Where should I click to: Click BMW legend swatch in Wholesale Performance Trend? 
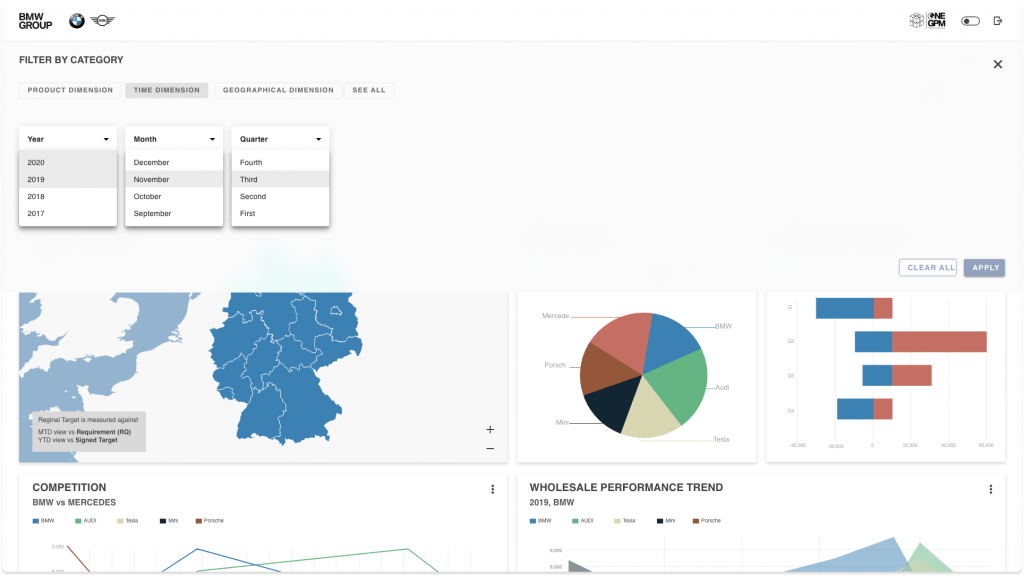tap(533, 521)
